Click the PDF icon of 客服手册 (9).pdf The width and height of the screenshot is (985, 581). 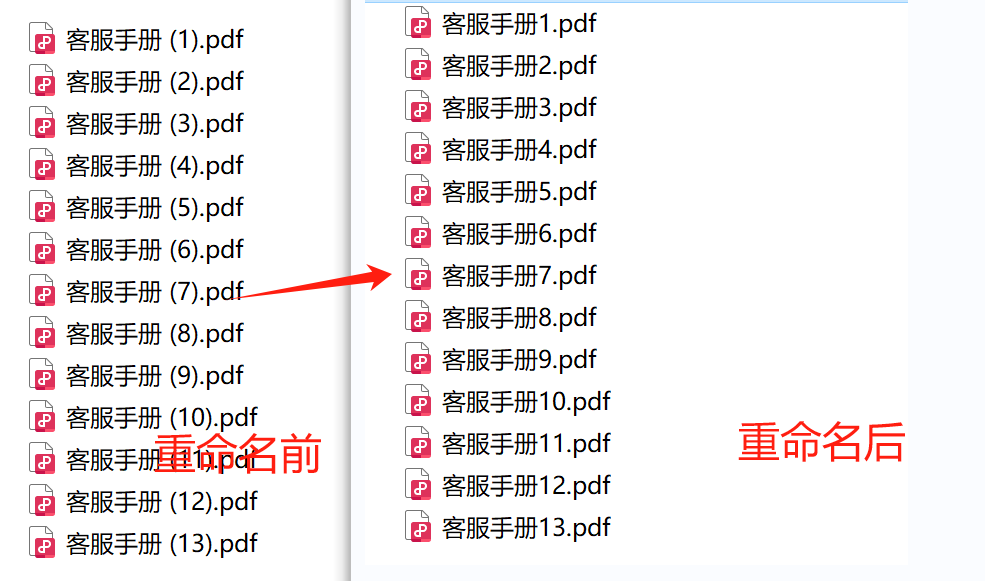42,375
